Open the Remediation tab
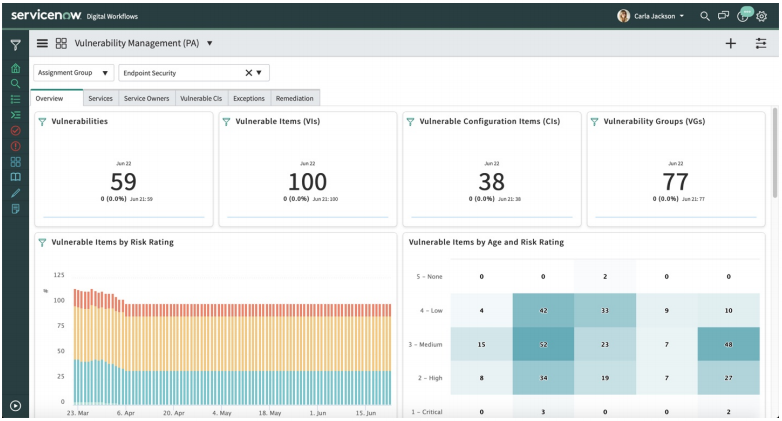Image resolution: width=782 pixels, height=421 pixels. click(x=294, y=98)
